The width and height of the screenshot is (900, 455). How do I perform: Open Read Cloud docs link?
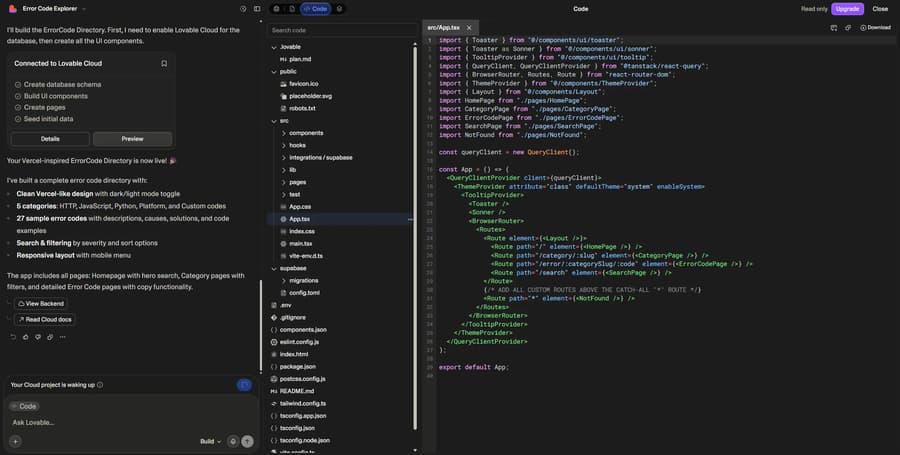44,320
